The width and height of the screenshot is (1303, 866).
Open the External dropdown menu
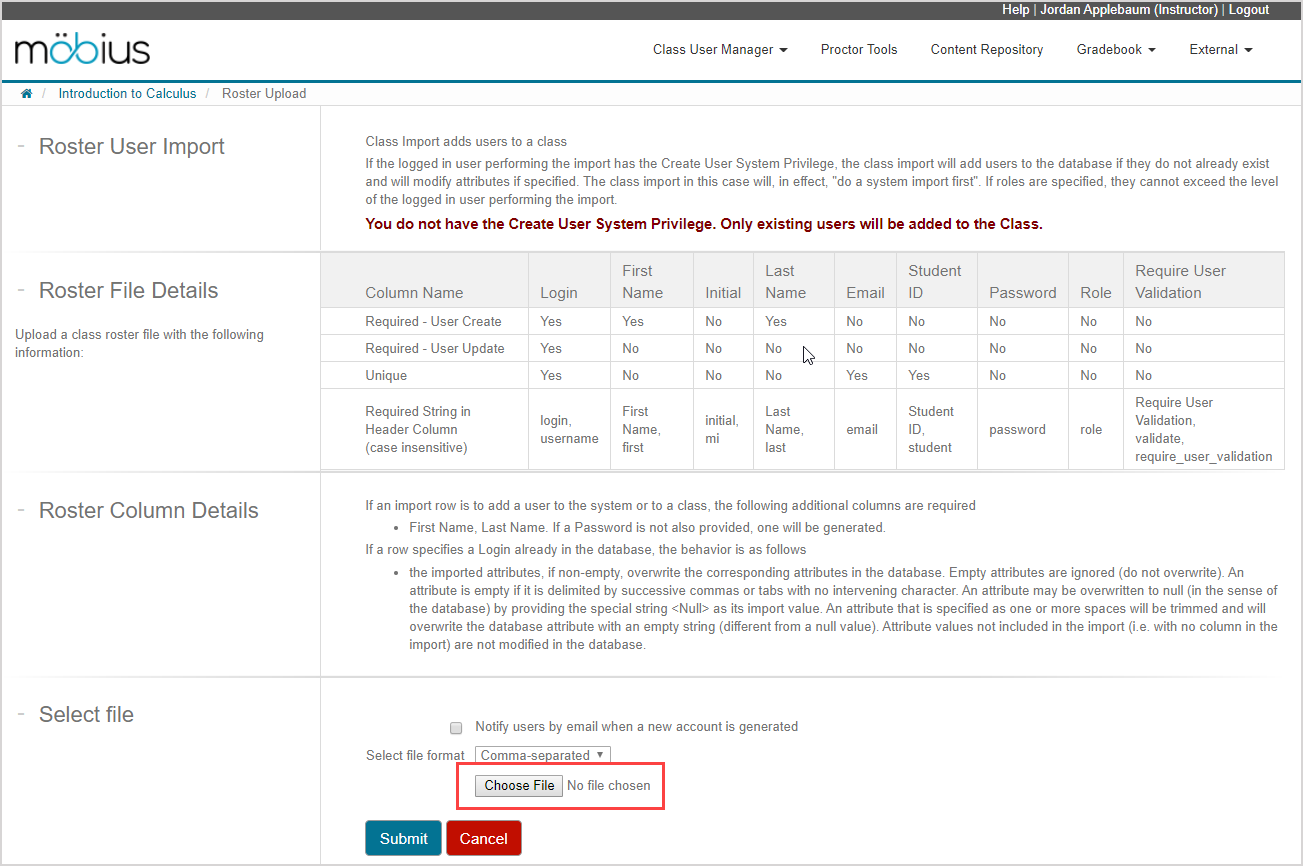click(1220, 50)
